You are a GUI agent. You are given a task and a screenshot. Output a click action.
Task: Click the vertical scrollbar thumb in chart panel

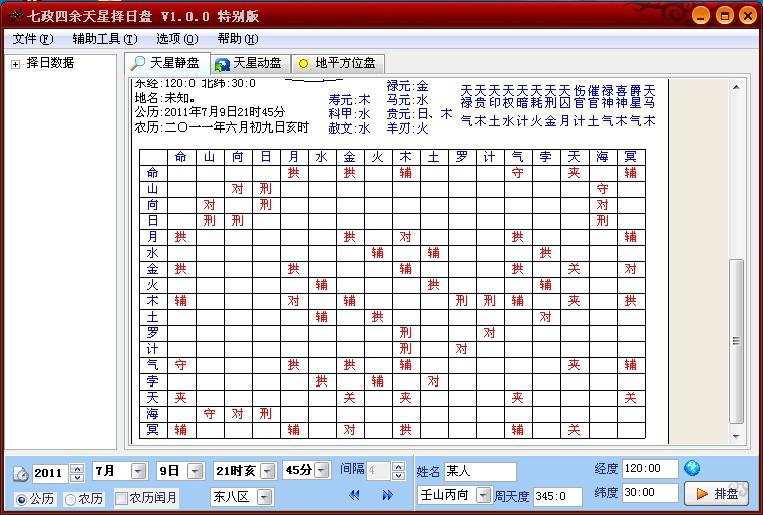pyautogui.click(x=736, y=341)
